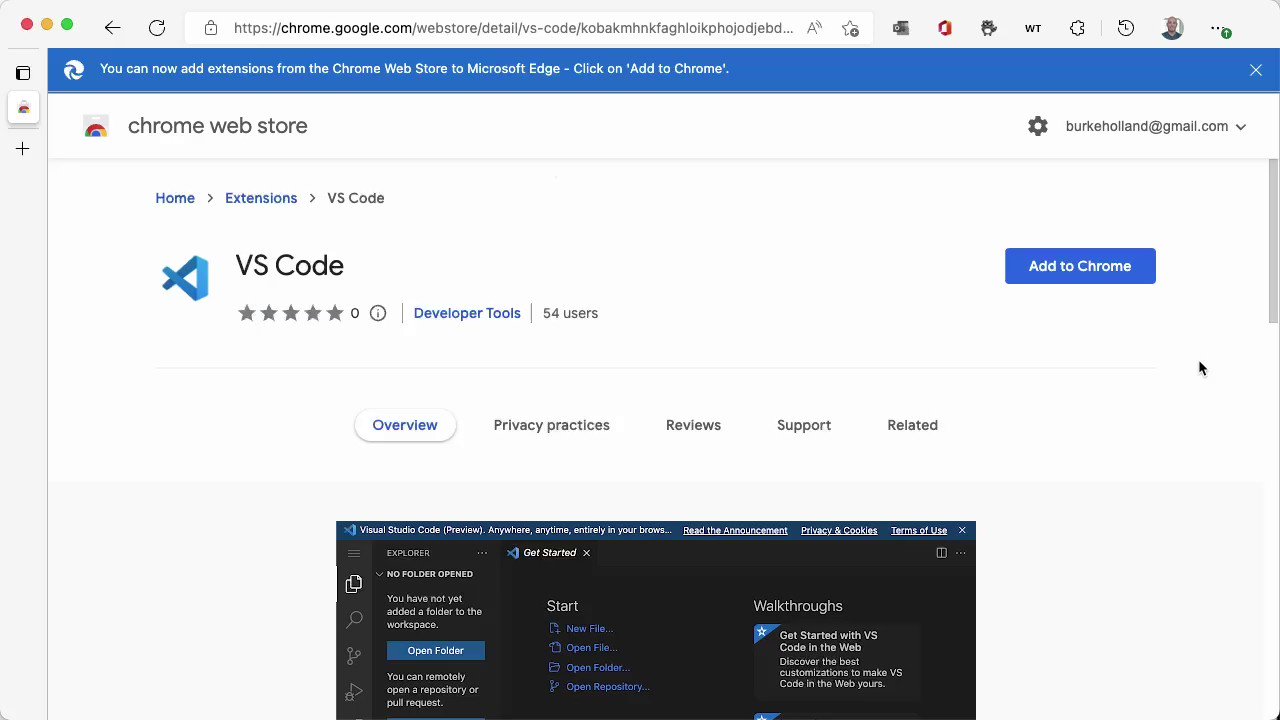The width and height of the screenshot is (1280, 720).
Task: Select the Explorer icon in the VS Code sidebar
Action: tap(354, 583)
